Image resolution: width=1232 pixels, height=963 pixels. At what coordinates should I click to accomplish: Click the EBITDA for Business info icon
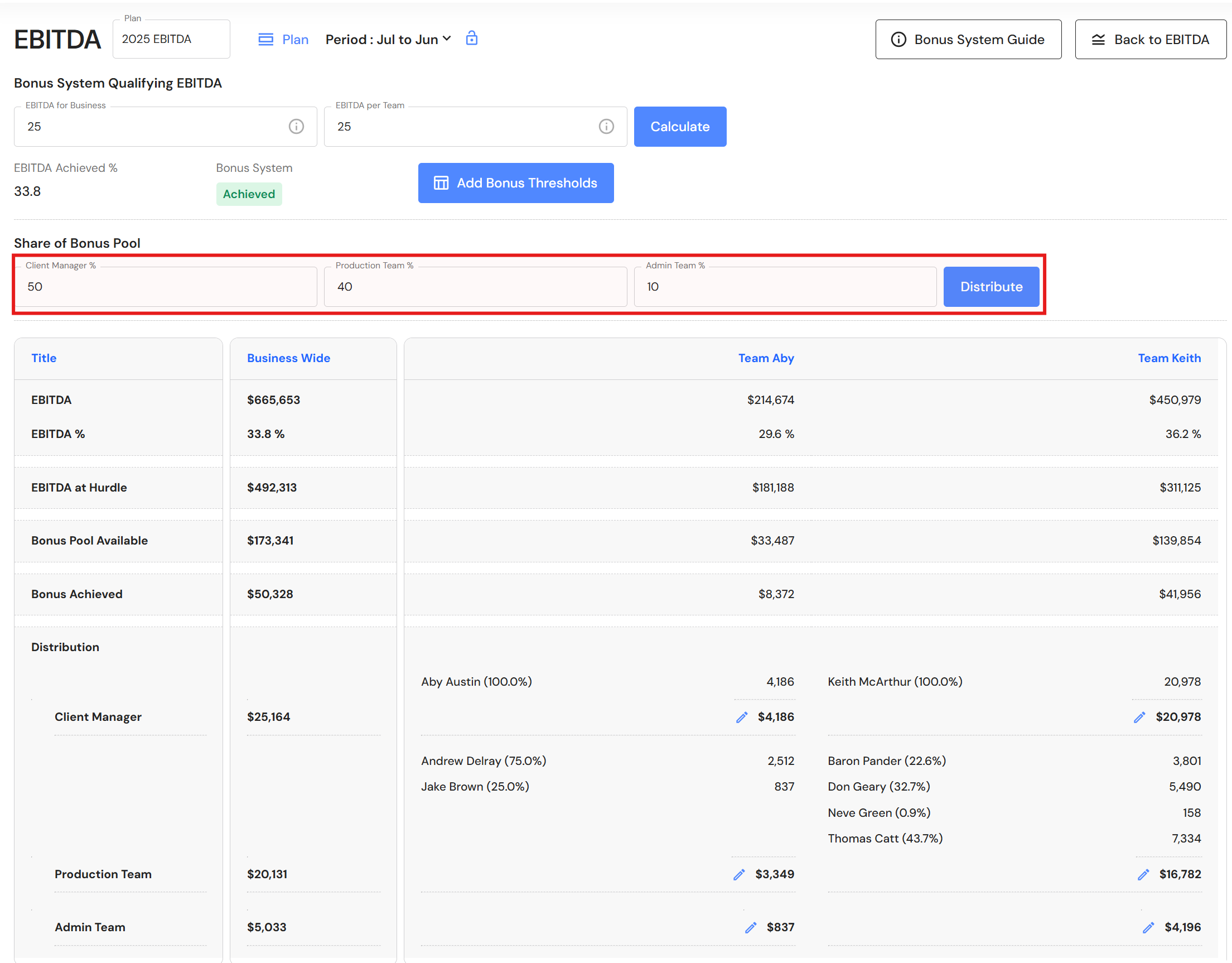(x=296, y=127)
